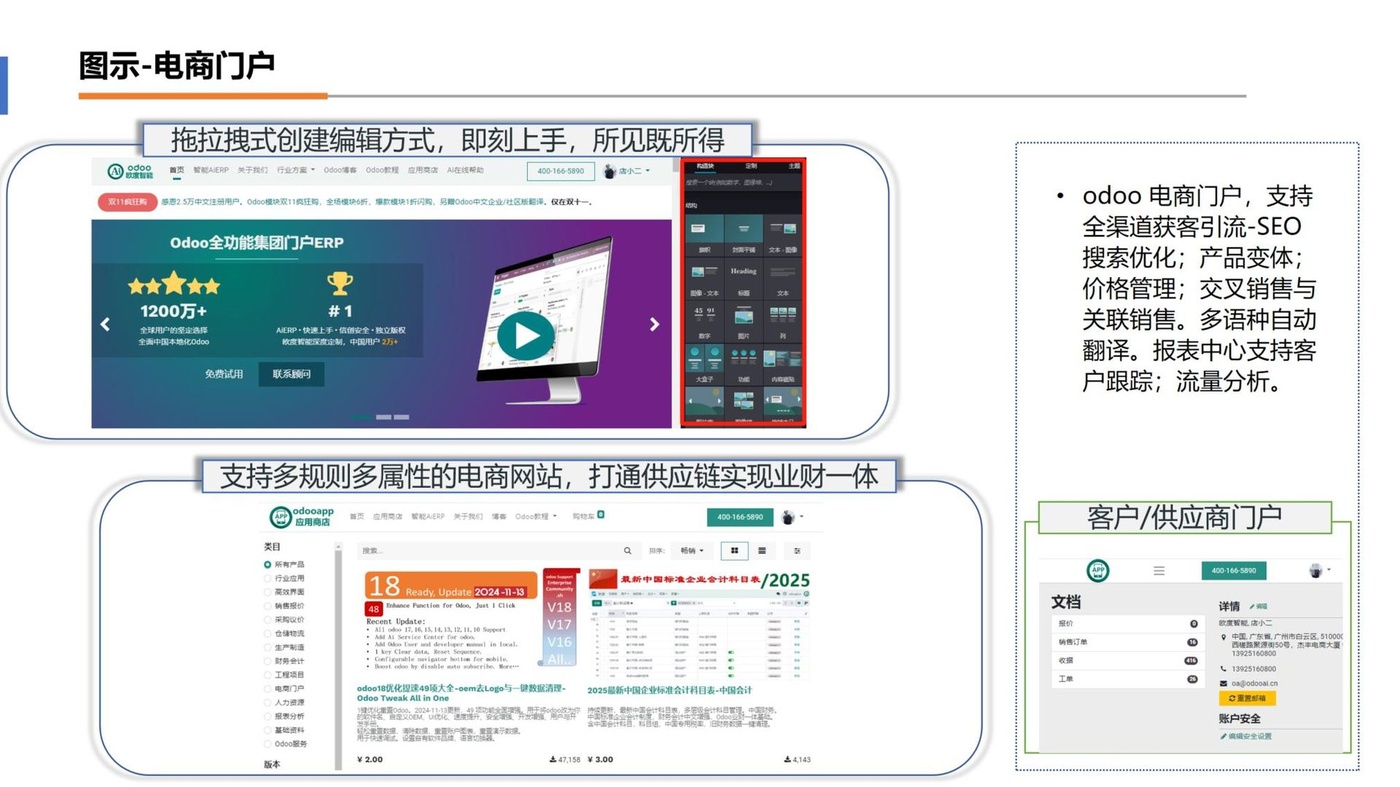Play the video on the Odoo ERP banner
The height and width of the screenshot is (787, 1400).
coord(526,335)
